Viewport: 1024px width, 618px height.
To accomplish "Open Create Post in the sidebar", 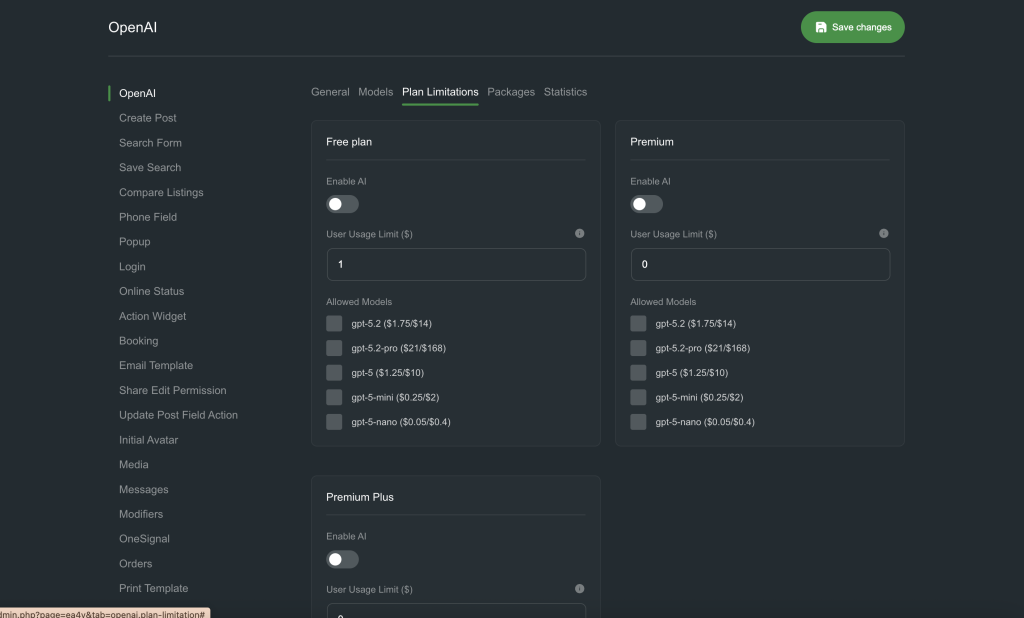I will pyautogui.click(x=148, y=118).
